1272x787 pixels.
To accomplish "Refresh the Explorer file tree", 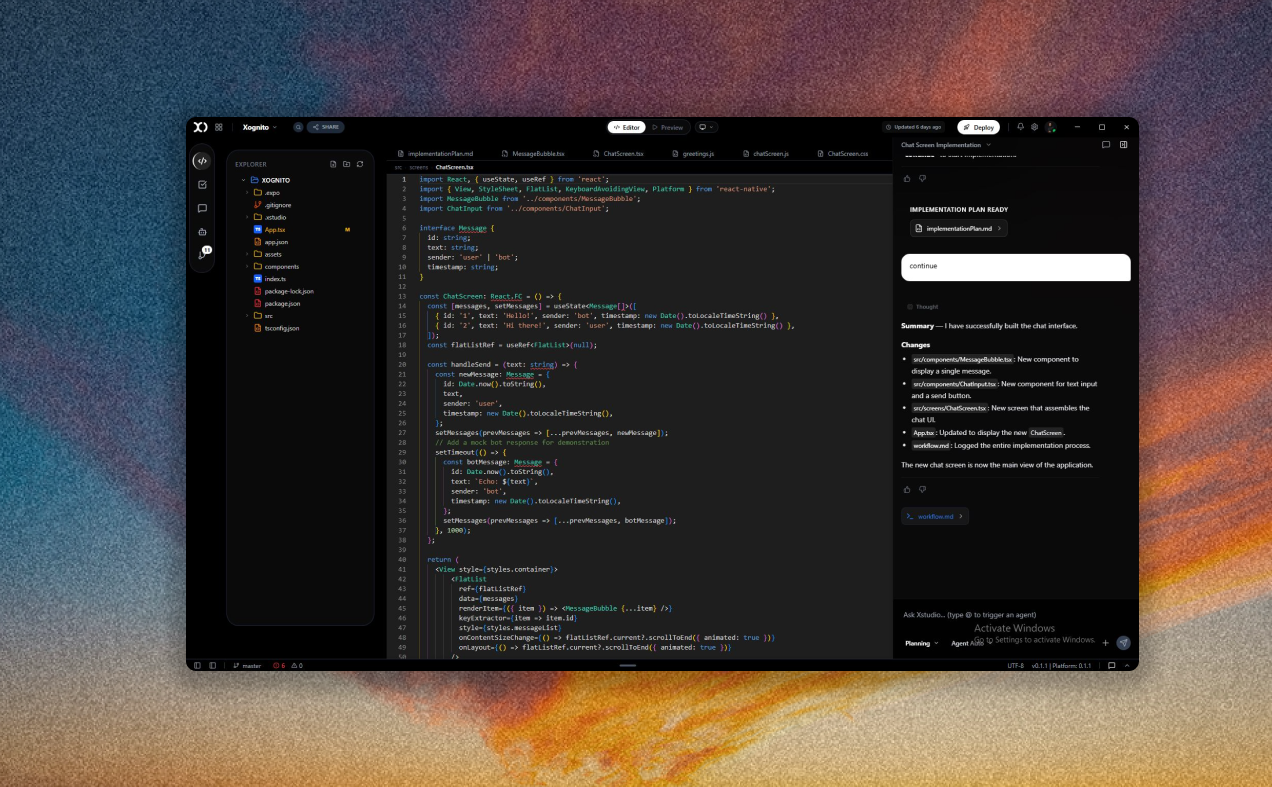I will pyautogui.click(x=359, y=163).
